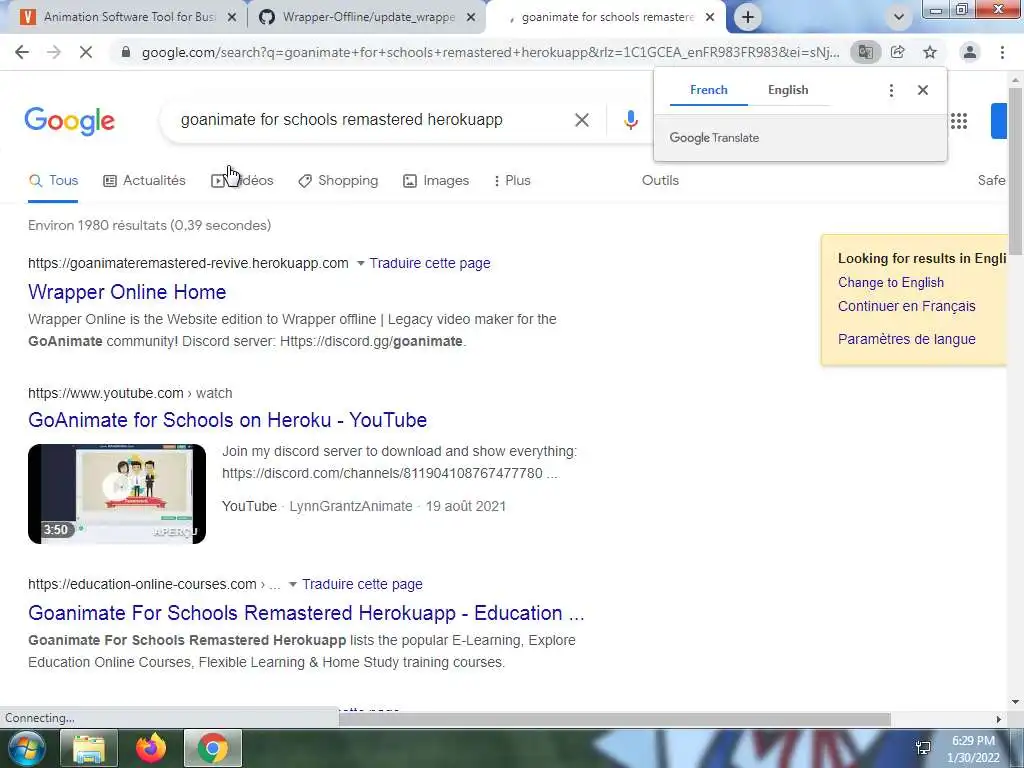Stop loading the page
The height and width of the screenshot is (768, 1024).
tap(86, 52)
